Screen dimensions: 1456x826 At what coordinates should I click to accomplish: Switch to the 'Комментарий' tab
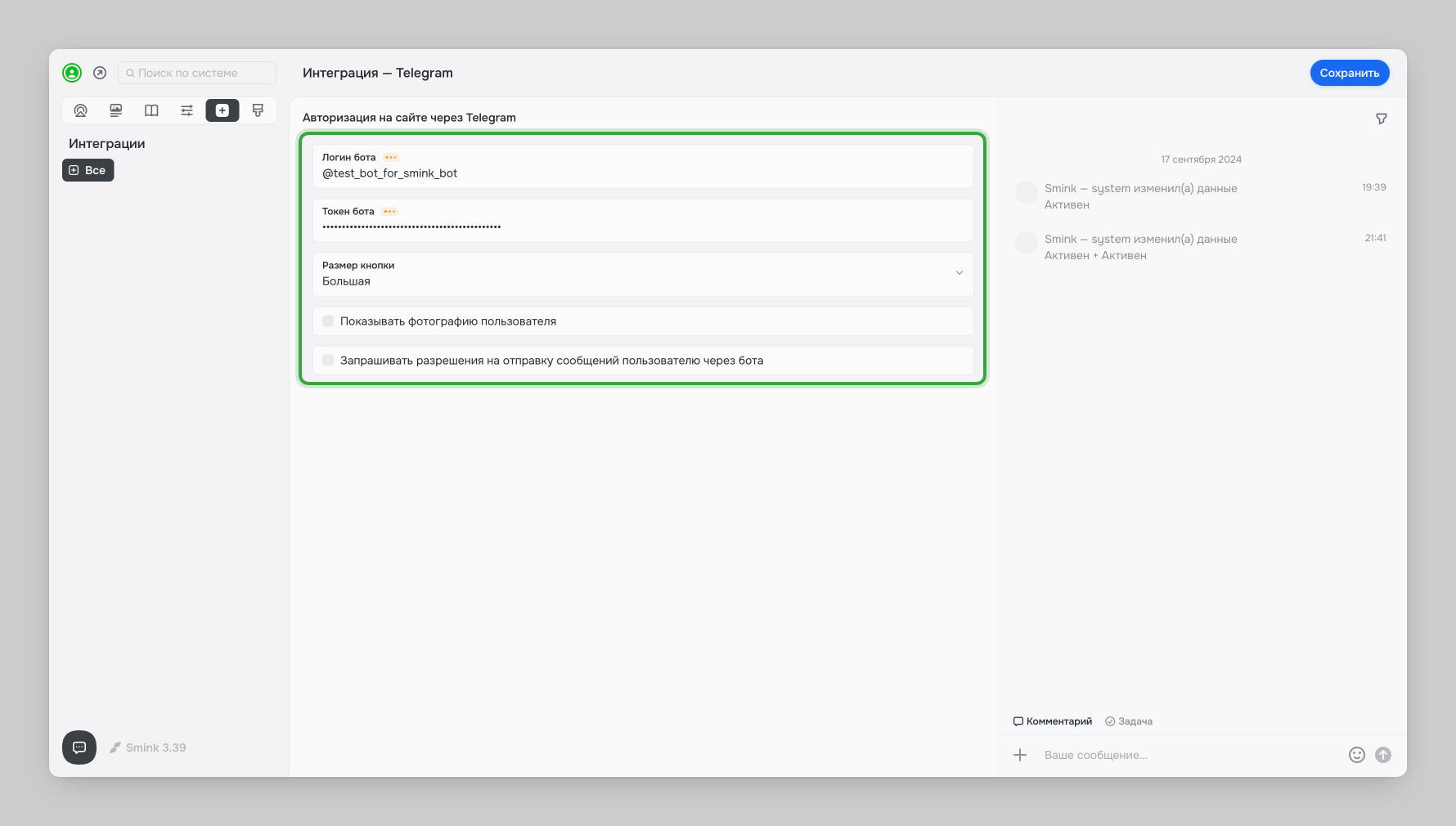[x=1053, y=721]
